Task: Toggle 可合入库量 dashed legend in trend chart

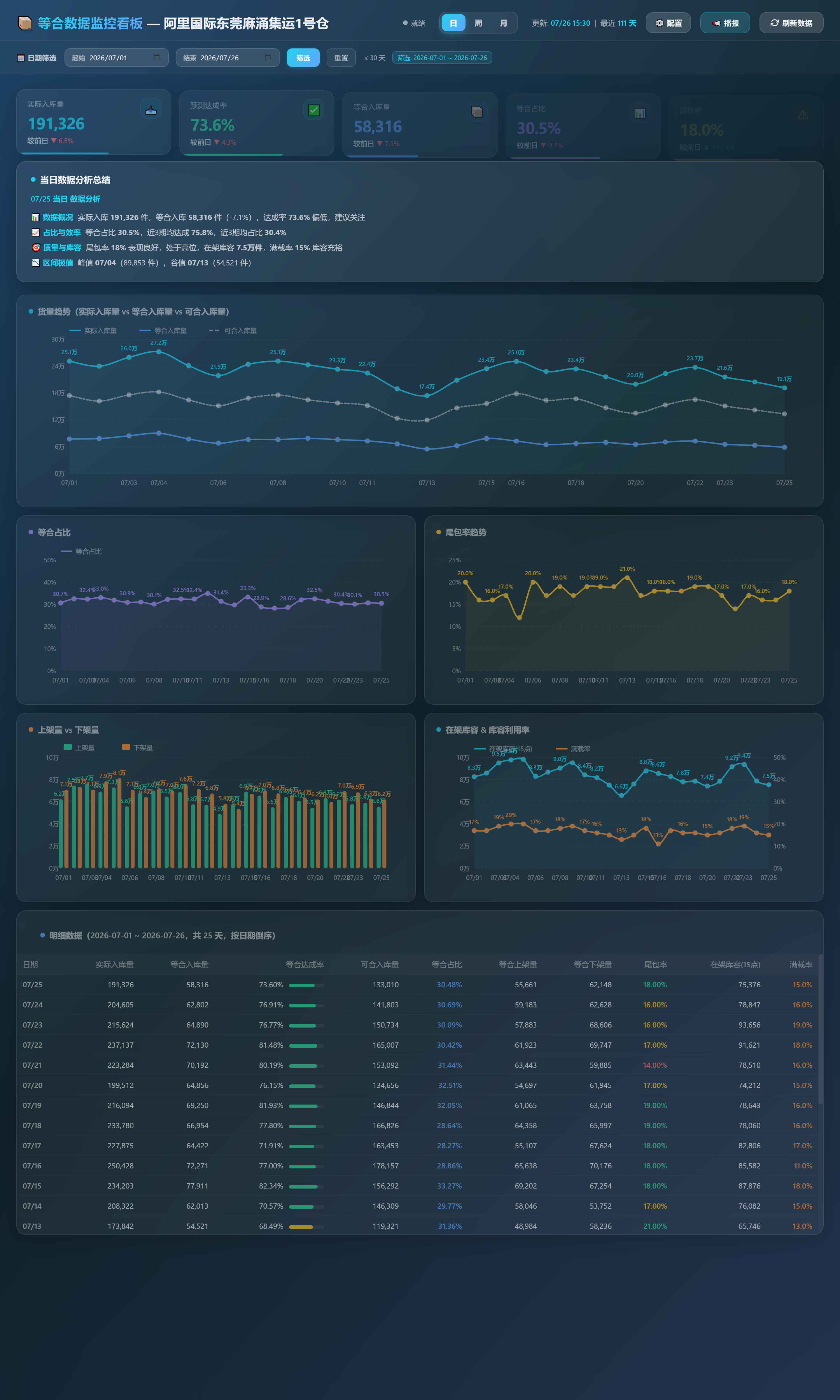Action: tap(233, 330)
